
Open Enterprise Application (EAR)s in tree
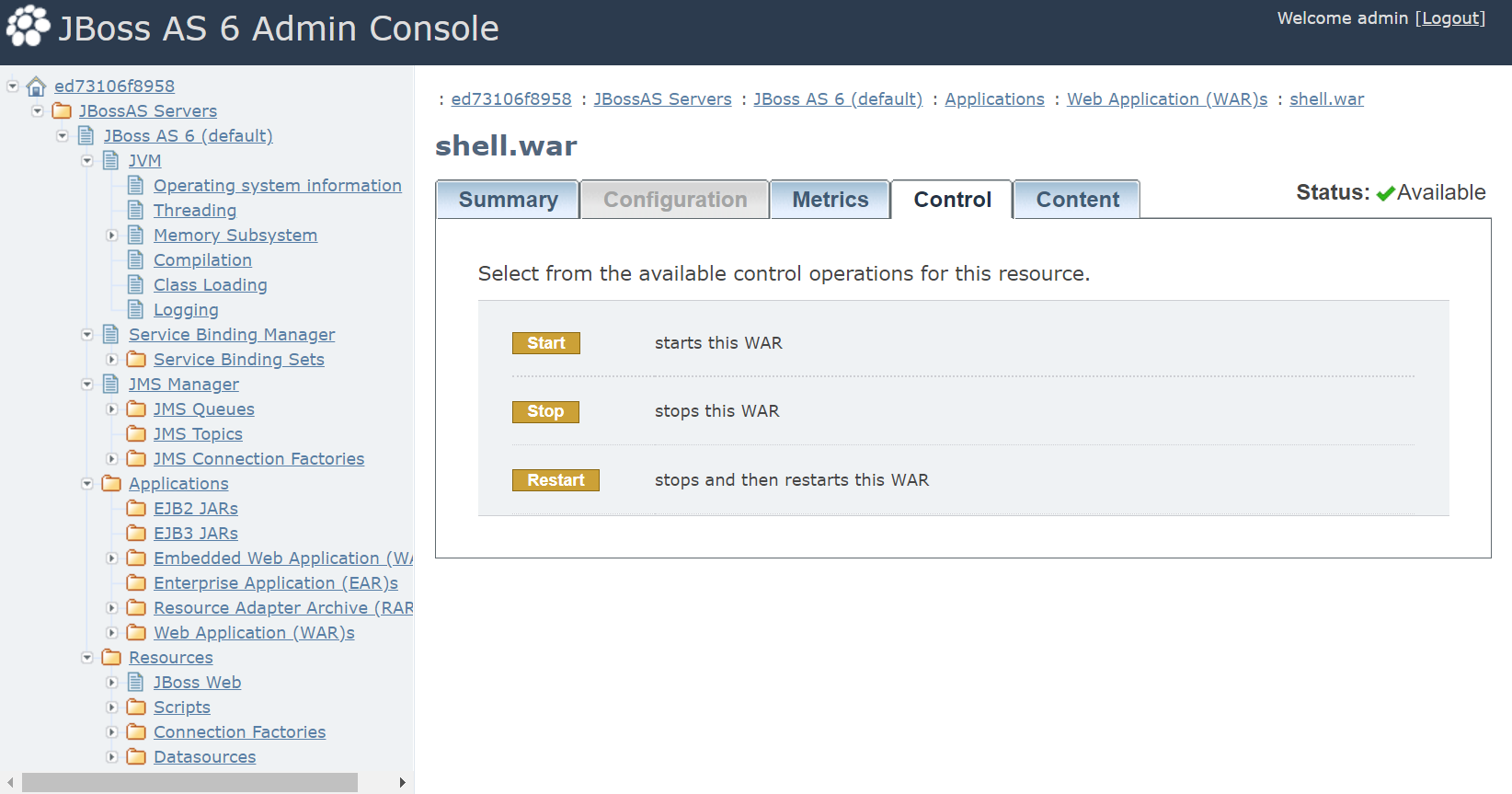pos(276,583)
